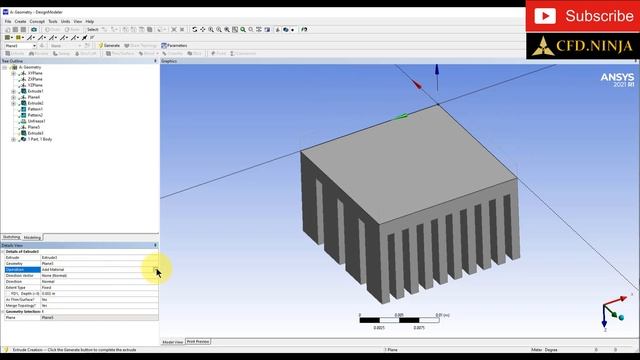Switch to the Modeling tab
Screen dimensions: 640x360
[x=32, y=238]
